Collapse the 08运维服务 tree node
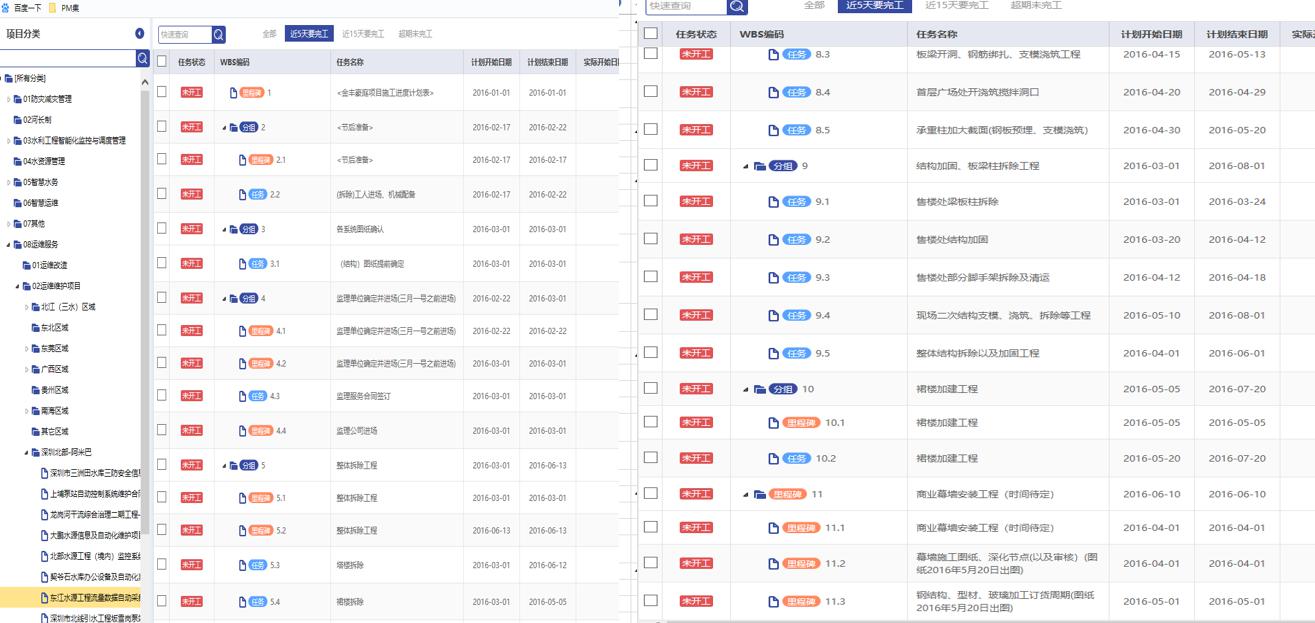Screen dimensions: 1315x623 pyautogui.click(x=9, y=245)
